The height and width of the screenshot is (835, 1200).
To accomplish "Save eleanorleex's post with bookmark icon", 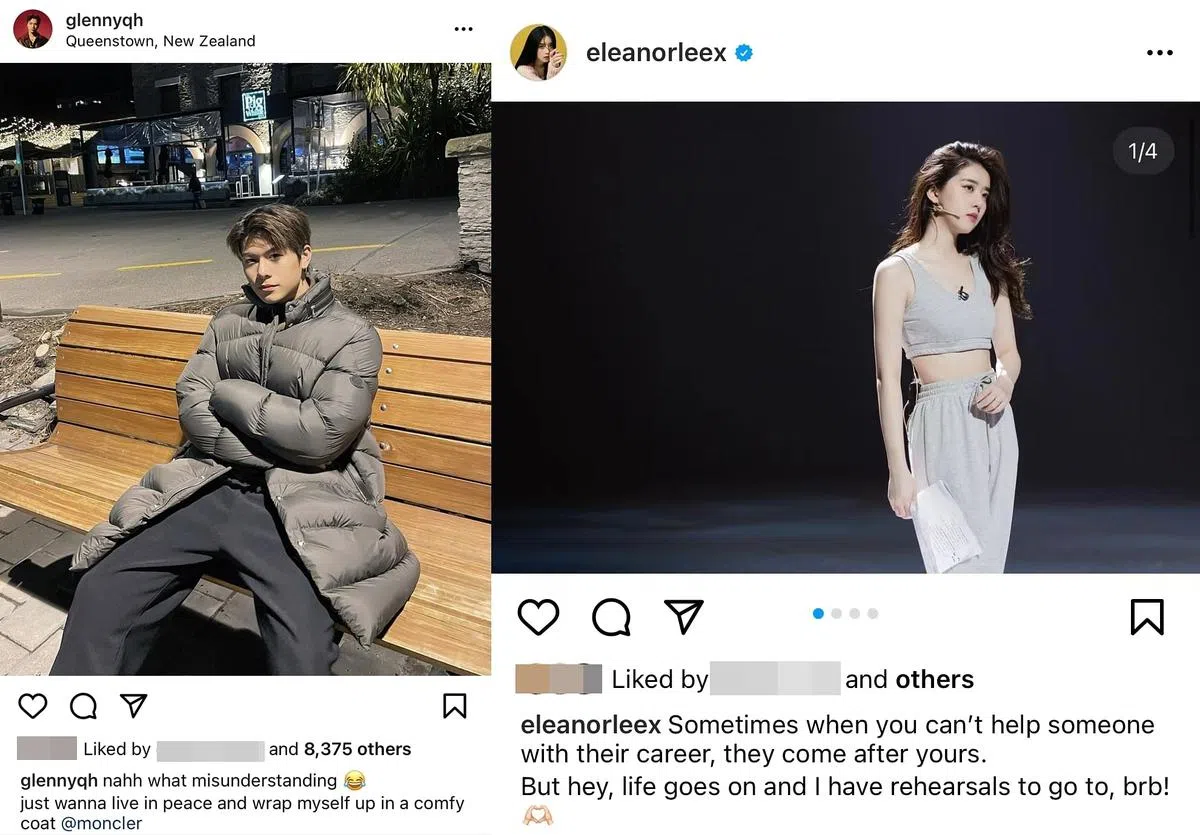I will 1147,617.
